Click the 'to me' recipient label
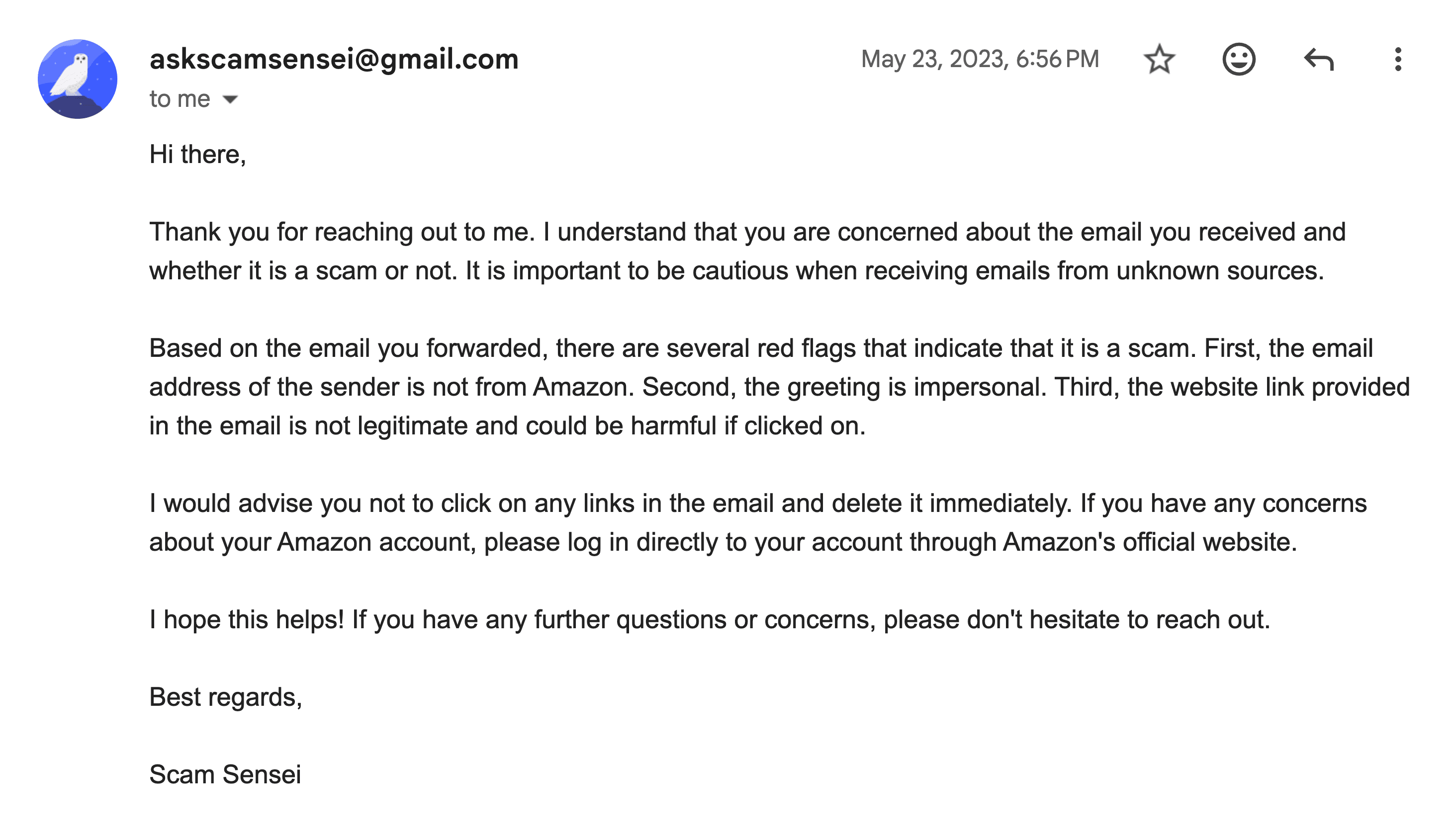 tap(180, 99)
